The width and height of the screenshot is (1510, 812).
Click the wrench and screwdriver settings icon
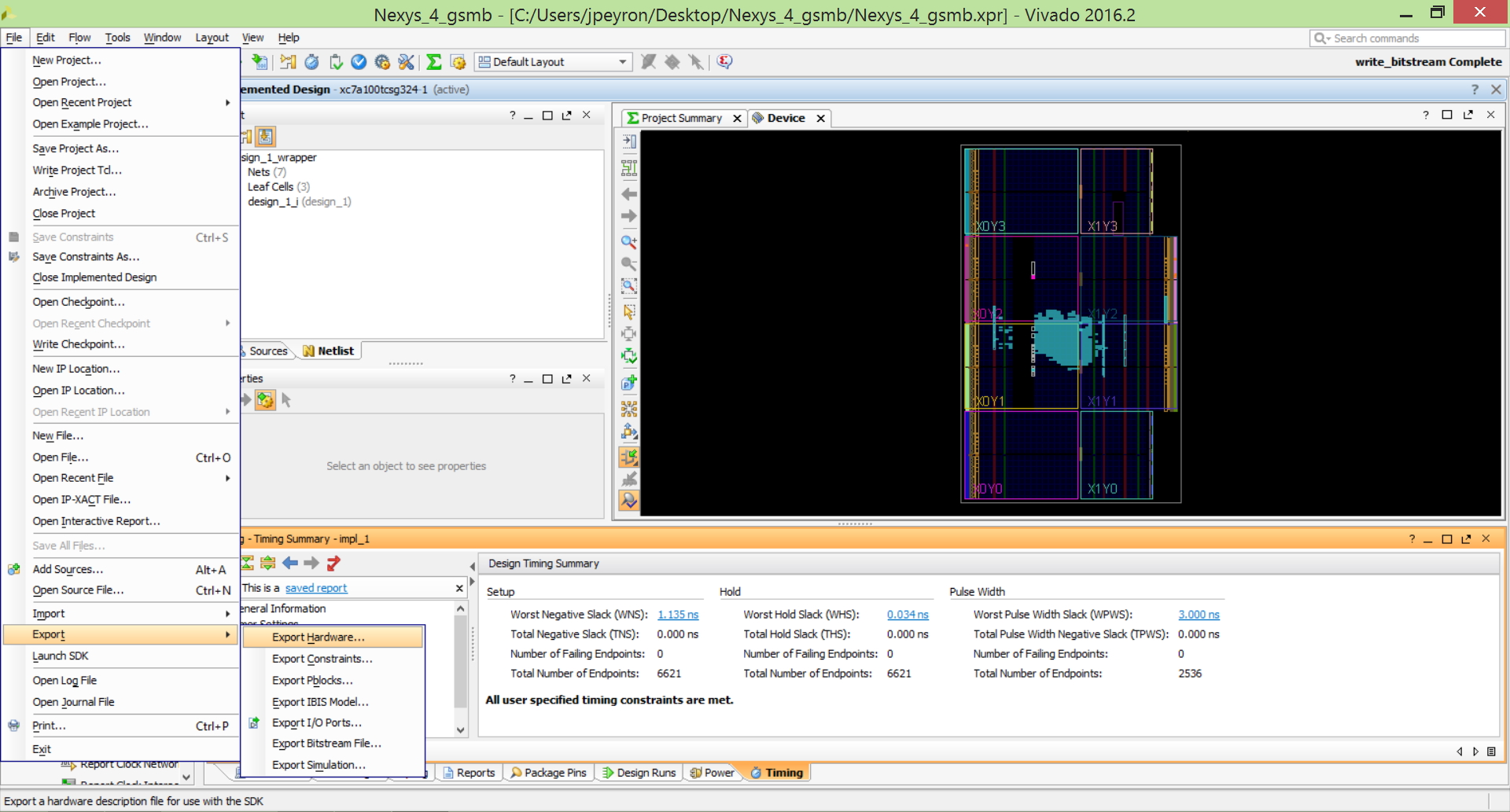[406, 62]
